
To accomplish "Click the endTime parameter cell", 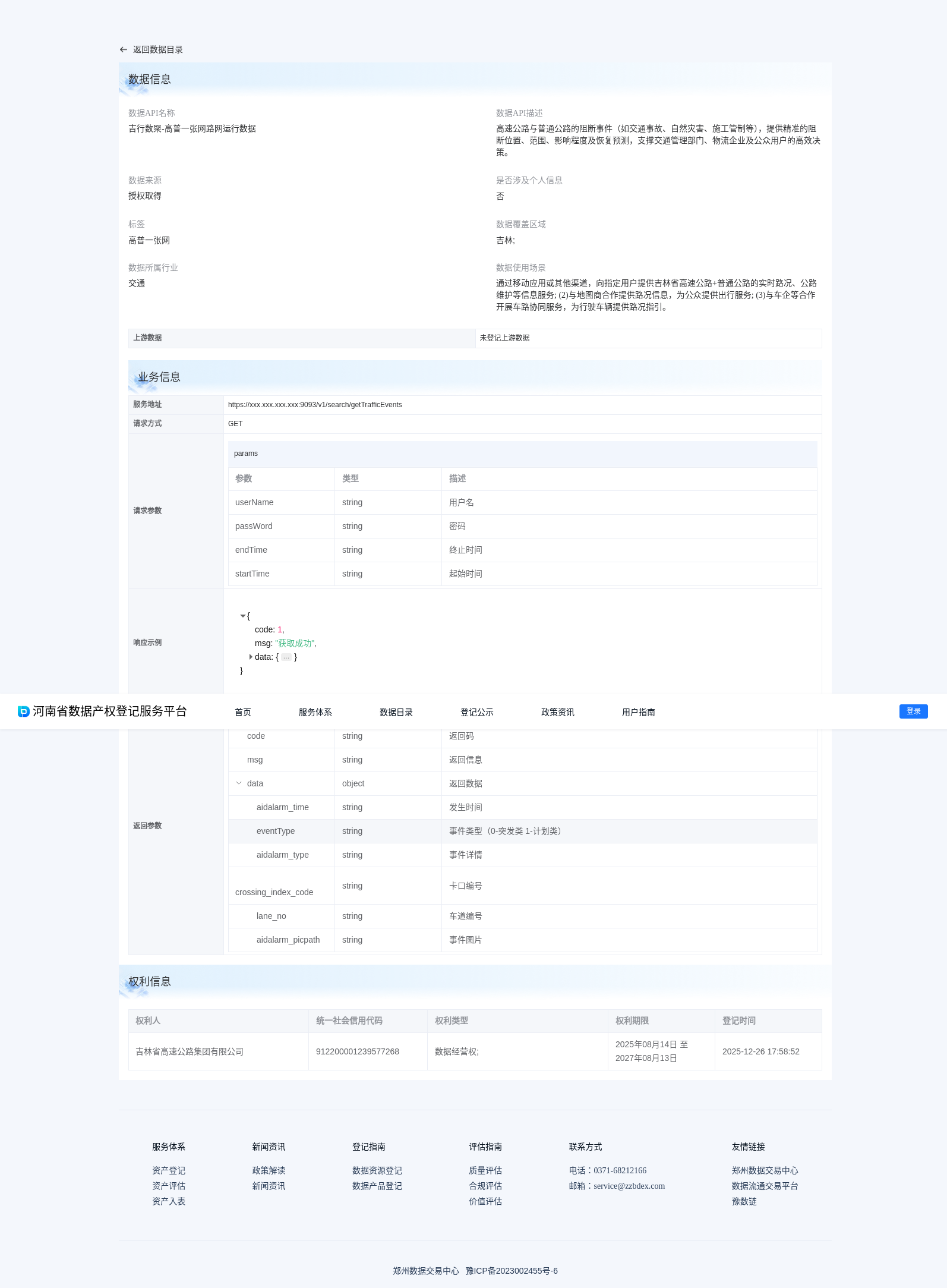I will point(282,550).
